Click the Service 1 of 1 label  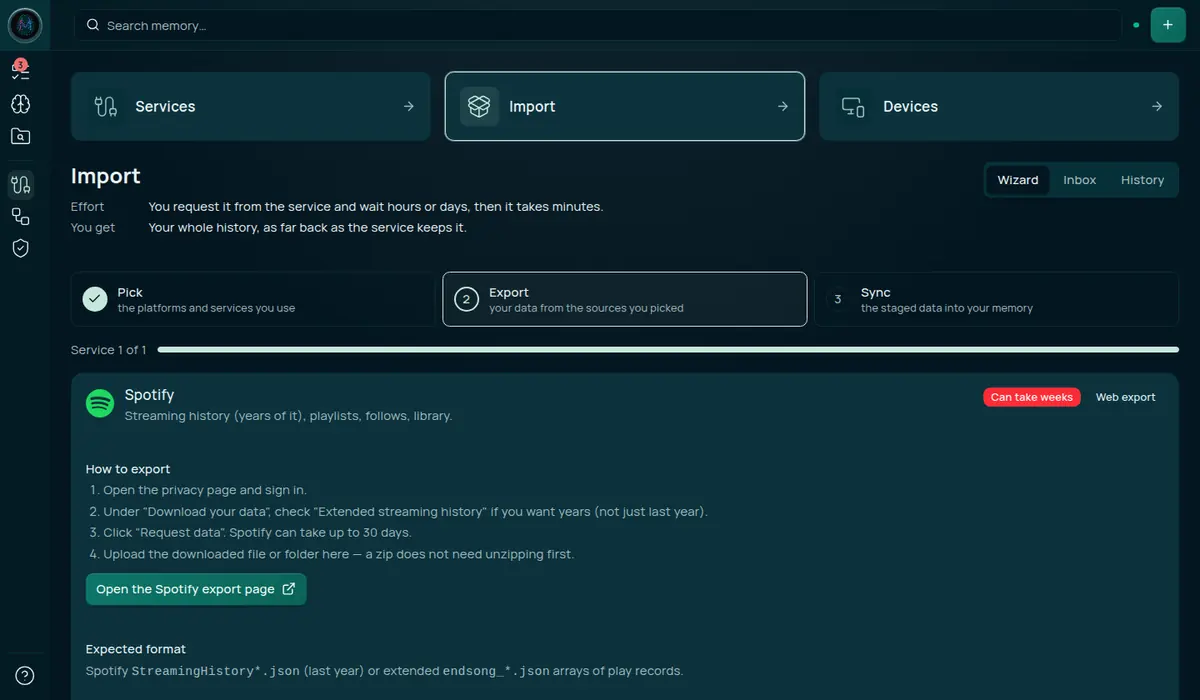[109, 350]
